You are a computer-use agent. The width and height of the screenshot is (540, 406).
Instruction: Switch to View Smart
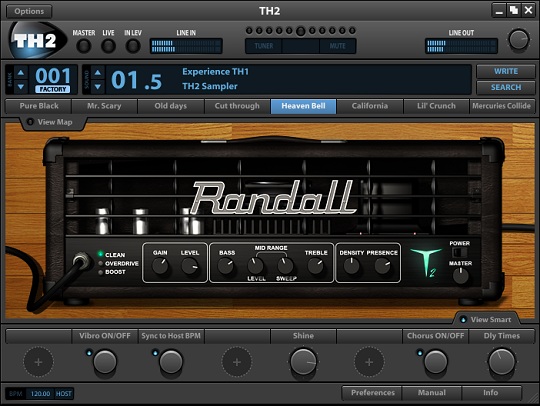486,319
